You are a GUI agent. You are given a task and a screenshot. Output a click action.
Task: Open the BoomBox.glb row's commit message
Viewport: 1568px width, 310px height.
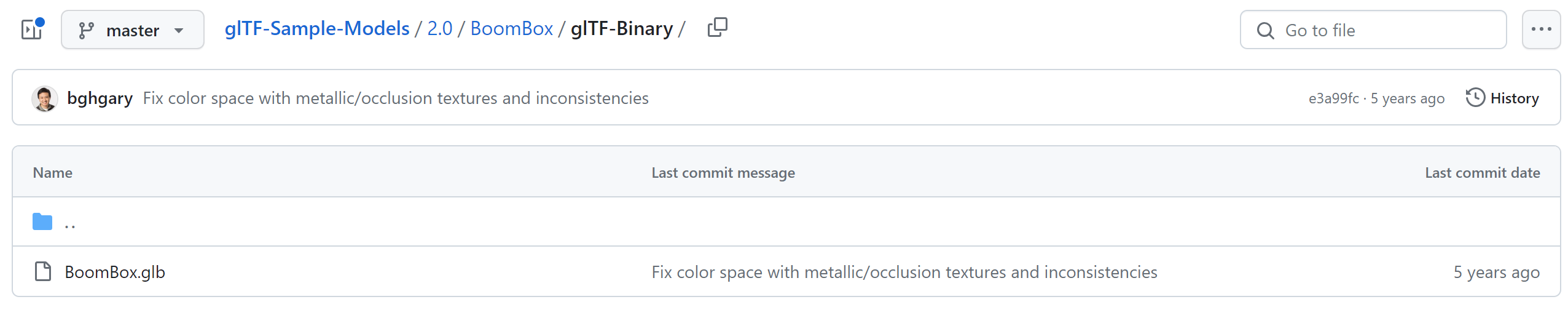click(x=904, y=272)
